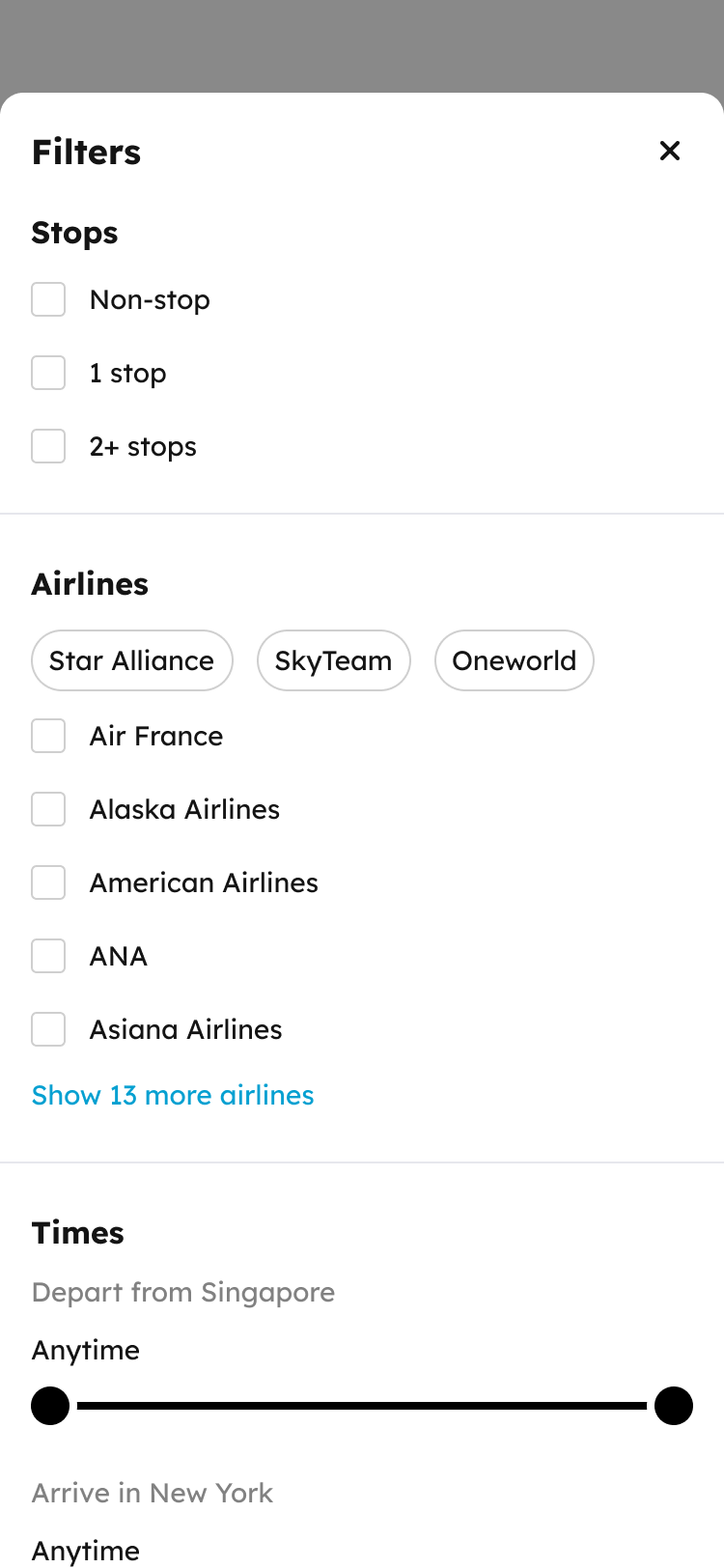Check the Asiana Airlines box

[48, 1029]
